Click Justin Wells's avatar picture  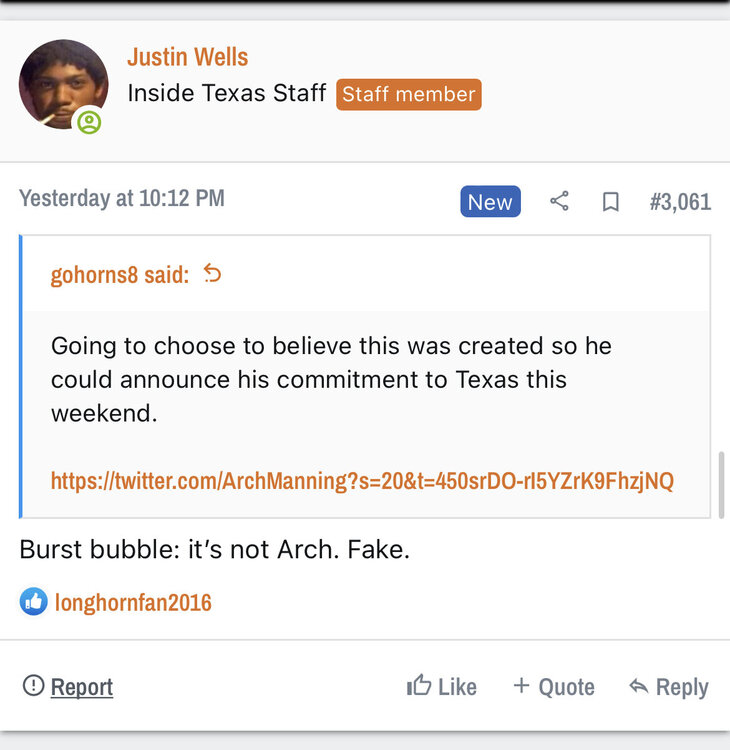pos(63,84)
